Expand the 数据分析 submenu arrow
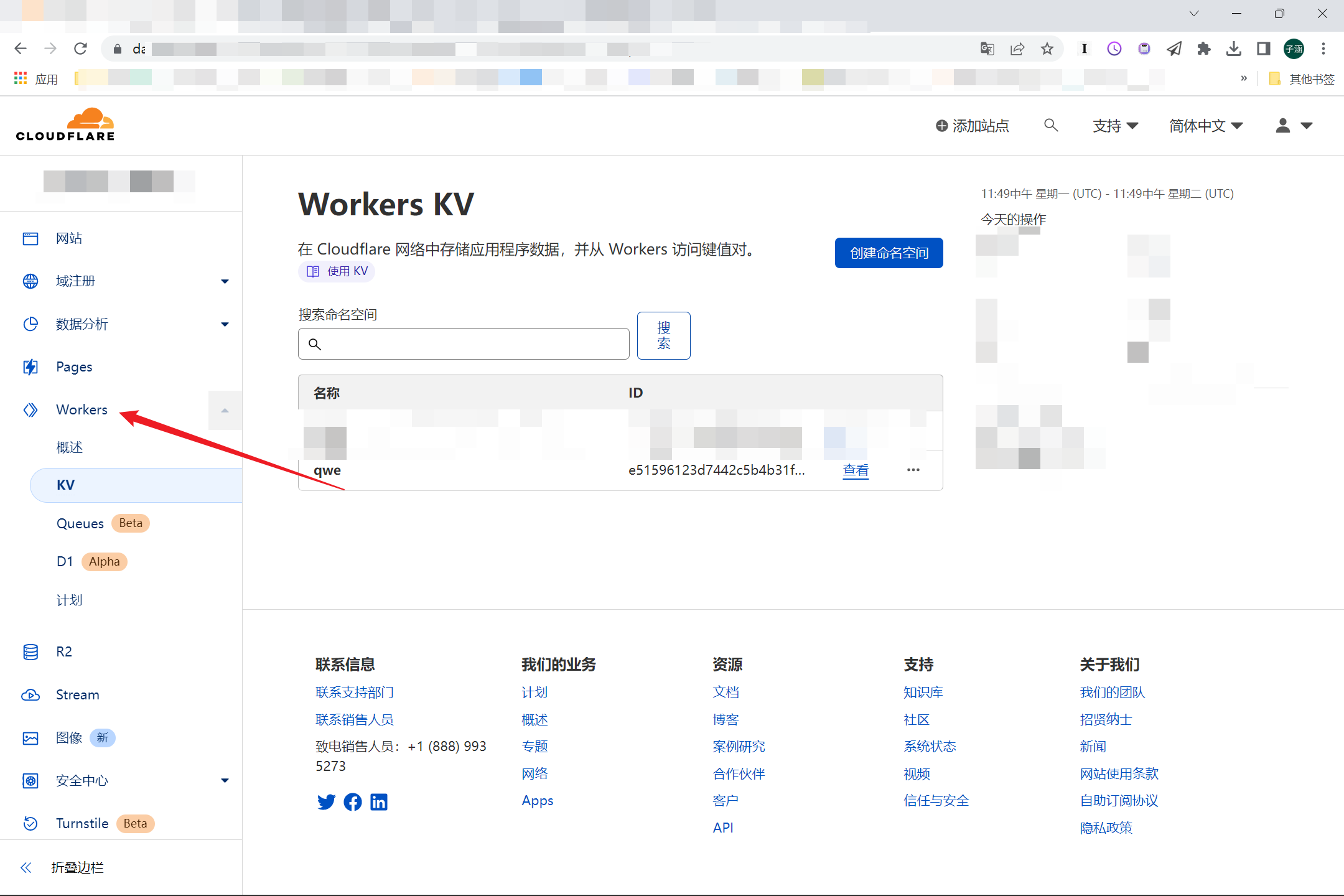The width and height of the screenshot is (1344, 896). (x=225, y=325)
